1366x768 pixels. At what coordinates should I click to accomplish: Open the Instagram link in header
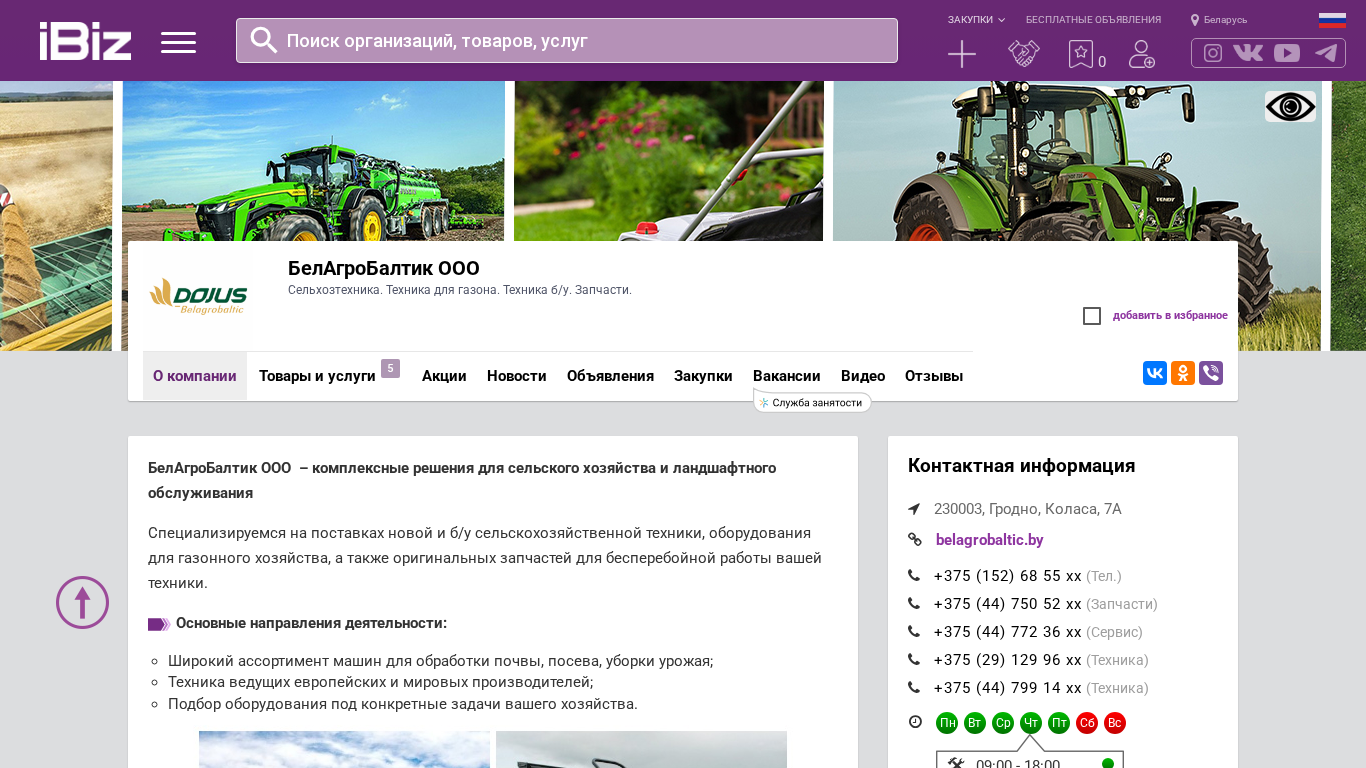(1213, 53)
